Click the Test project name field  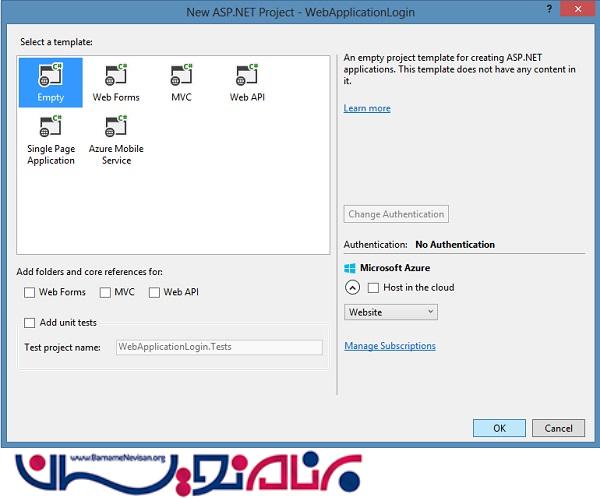point(219,347)
